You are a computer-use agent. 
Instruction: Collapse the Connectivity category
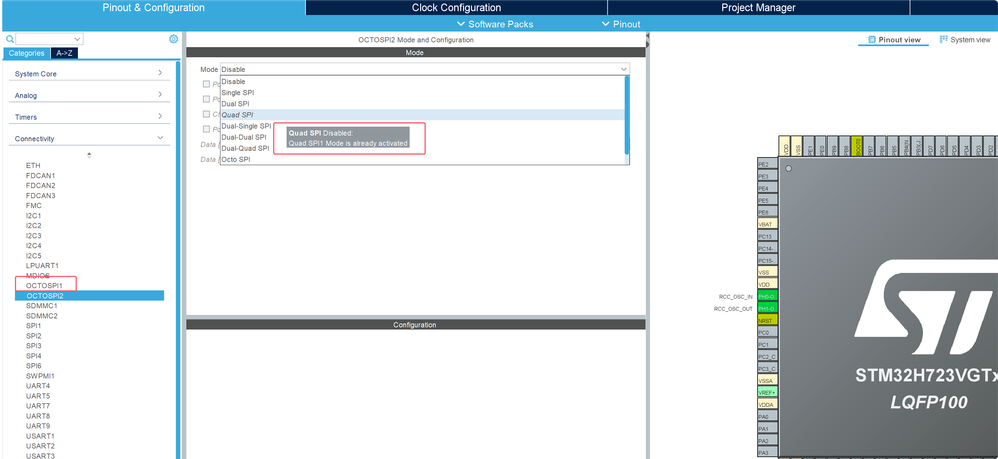89,139
